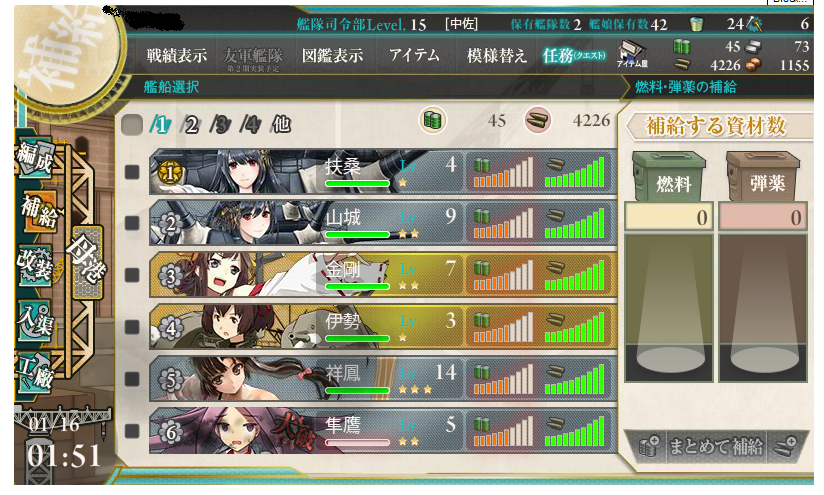
Task: Click the 弾薬 ammo box icon
Action: coord(763,176)
